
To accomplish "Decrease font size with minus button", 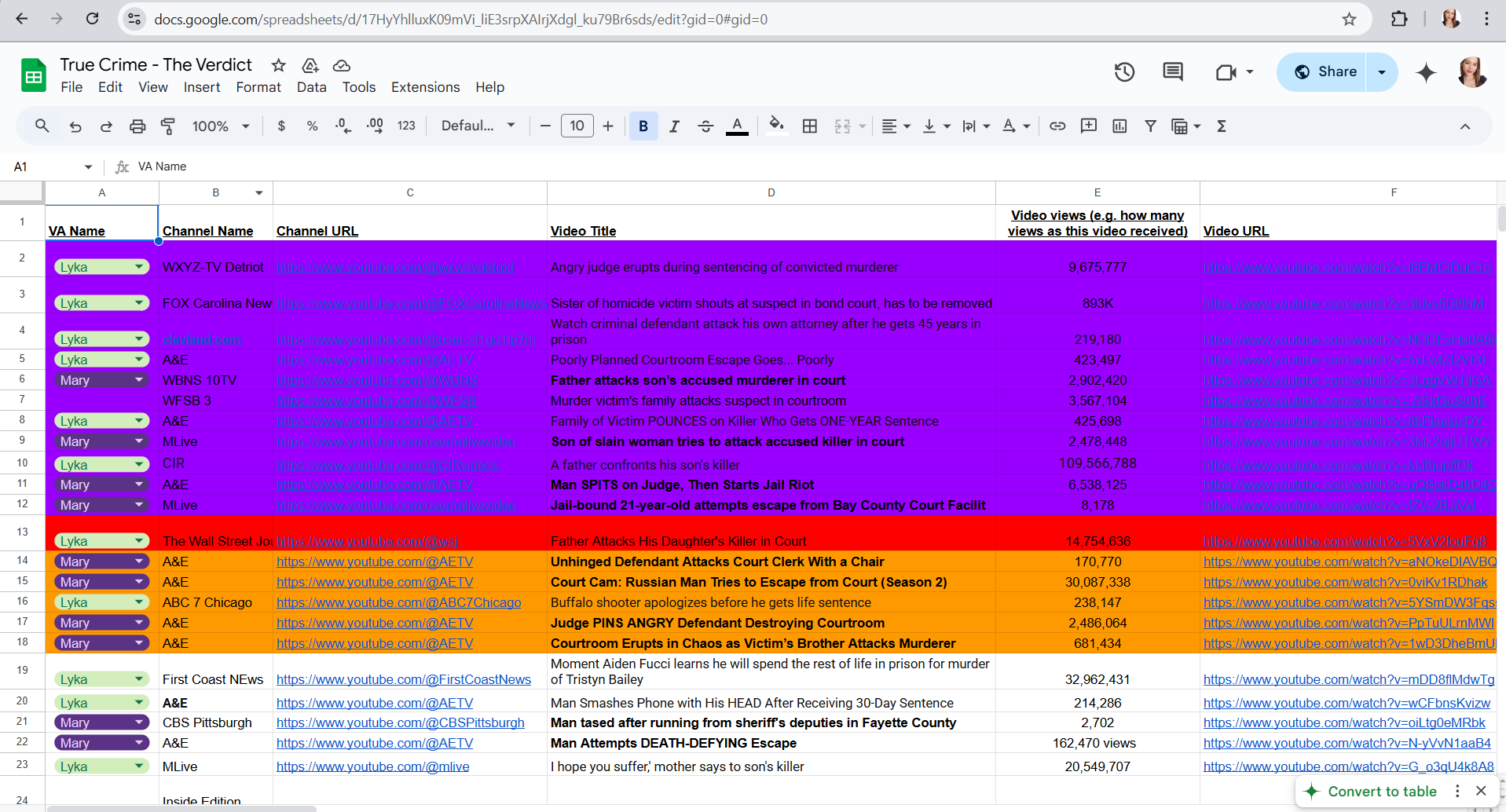I will [545, 126].
